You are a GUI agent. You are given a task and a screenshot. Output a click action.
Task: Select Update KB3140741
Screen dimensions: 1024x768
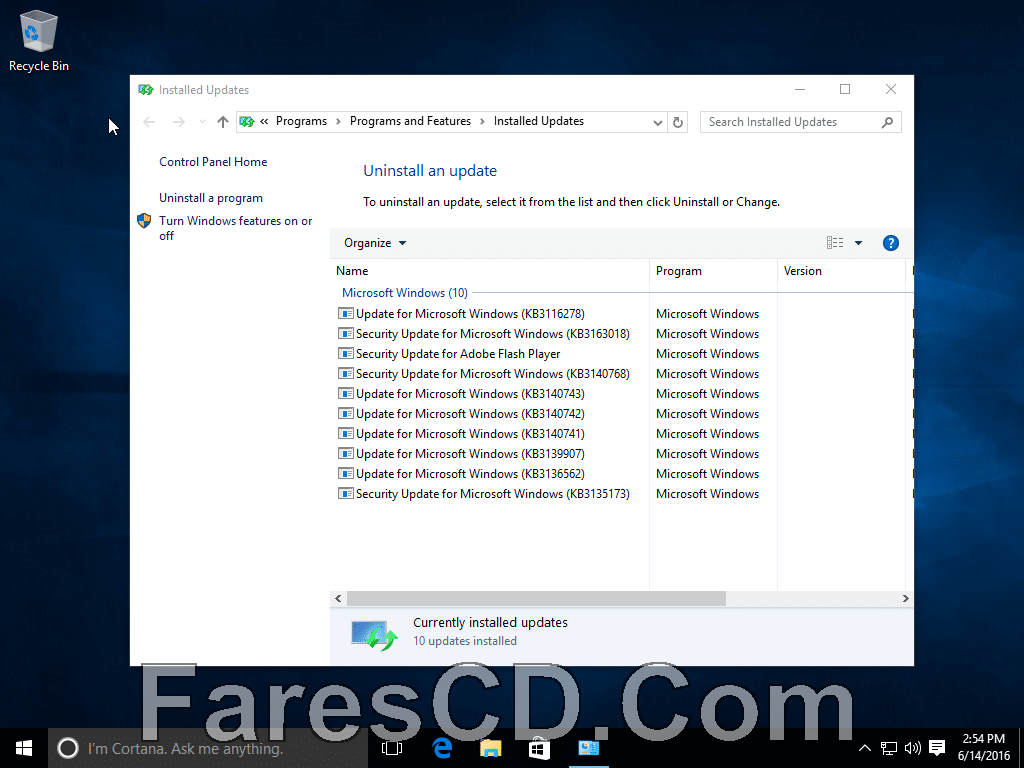pos(470,434)
